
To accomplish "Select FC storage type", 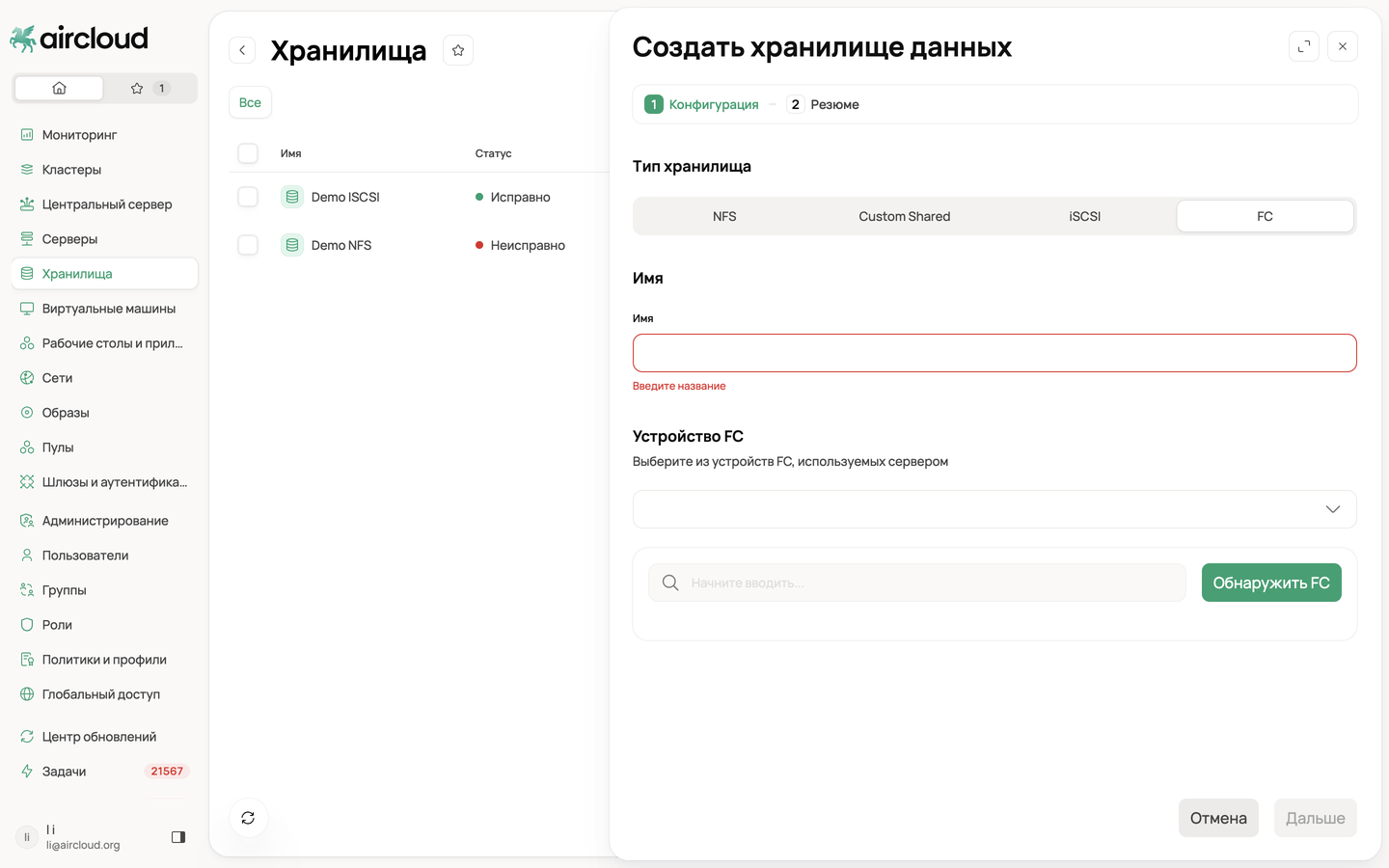I will tap(1266, 216).
